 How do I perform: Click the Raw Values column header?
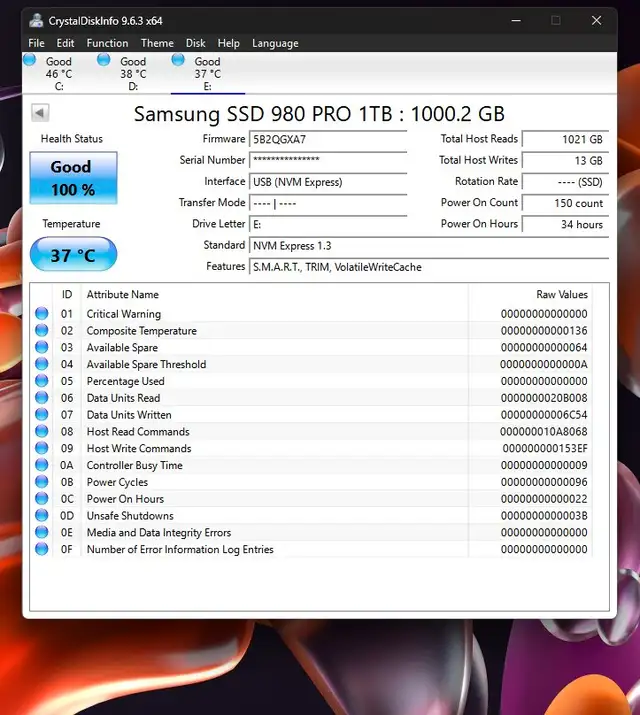pos(562,295)
